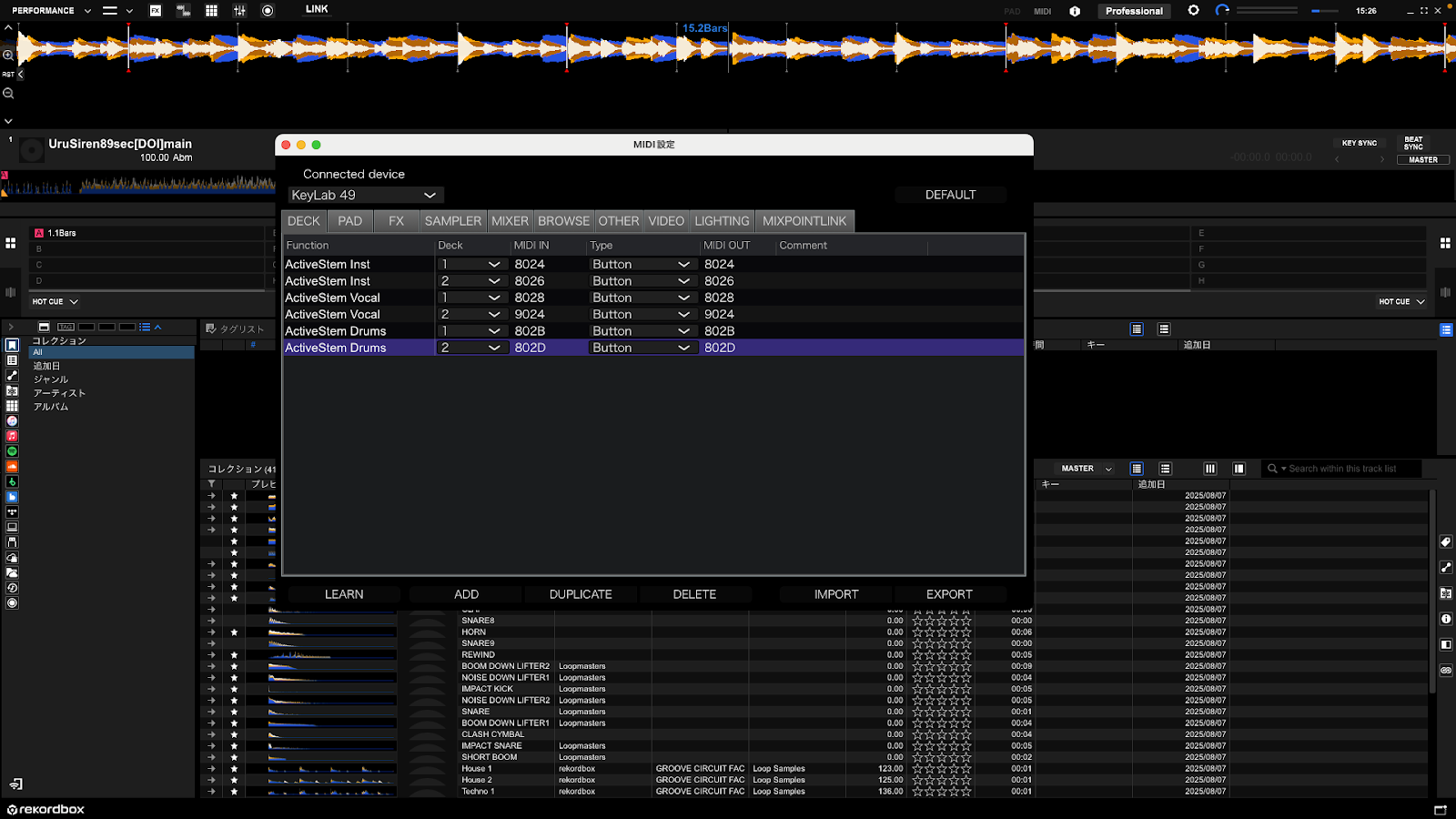Open the SAMPLER tab in MIDI settings

(452, 221)
